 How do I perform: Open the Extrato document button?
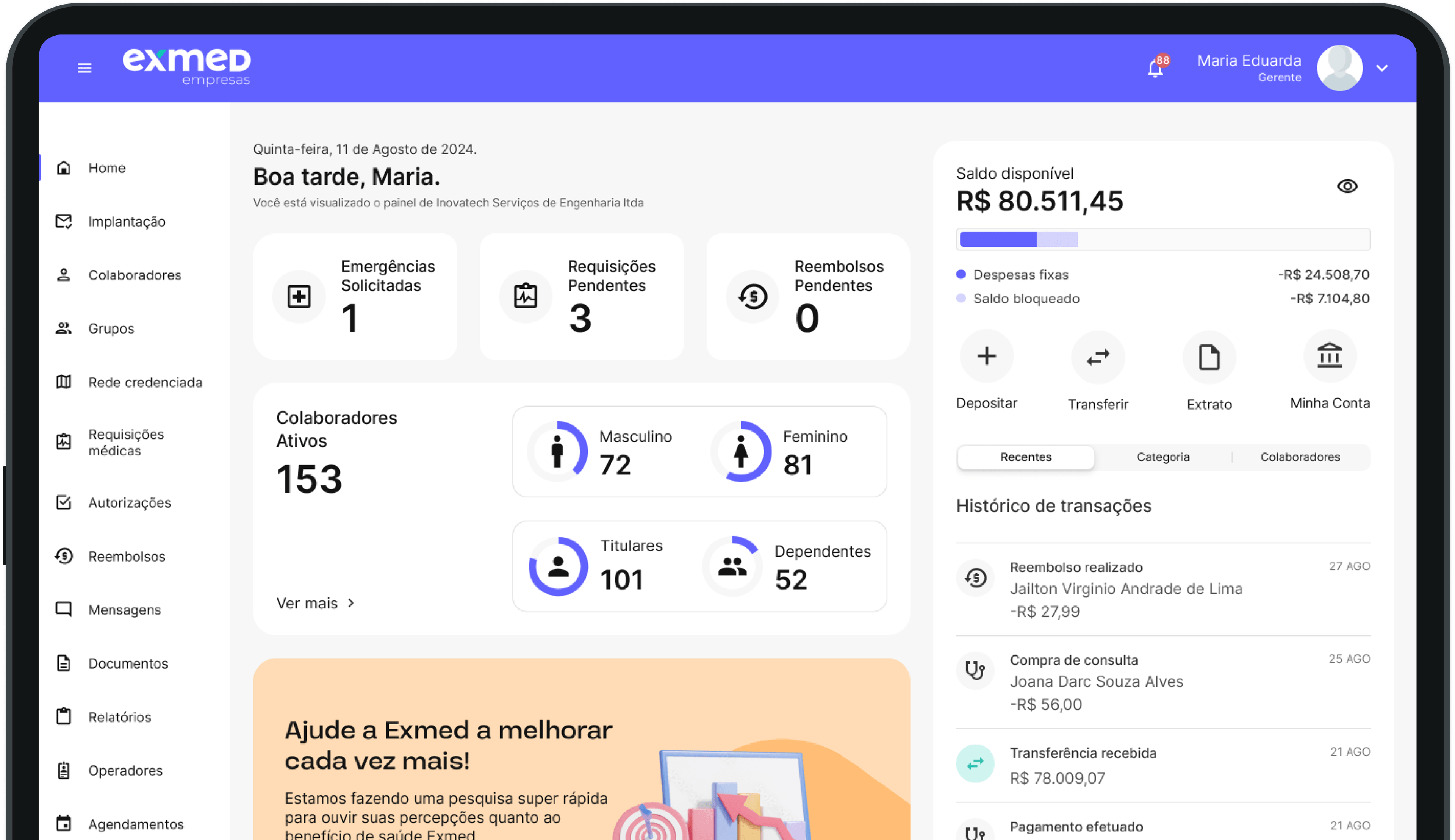pos(1209,357)
